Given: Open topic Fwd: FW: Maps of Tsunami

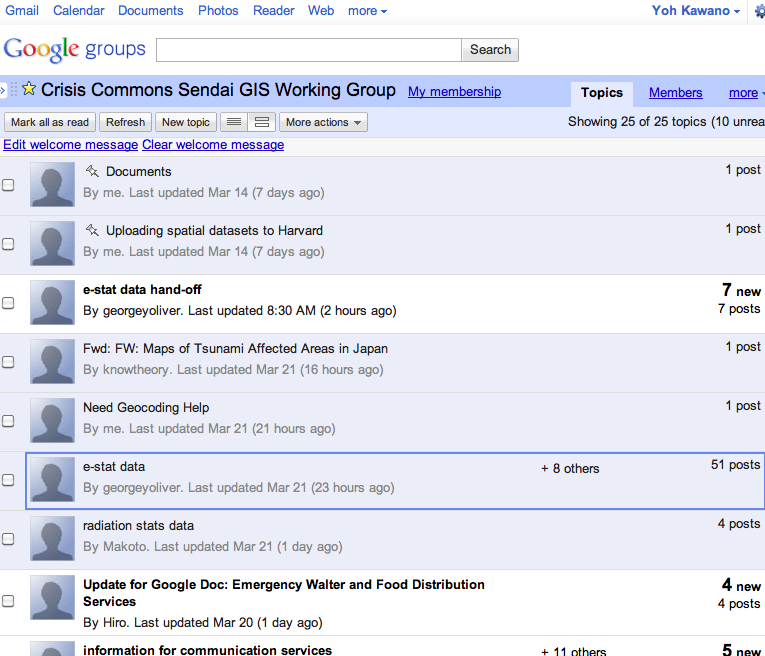Looking at the screenshot, I should click(235, 349).
